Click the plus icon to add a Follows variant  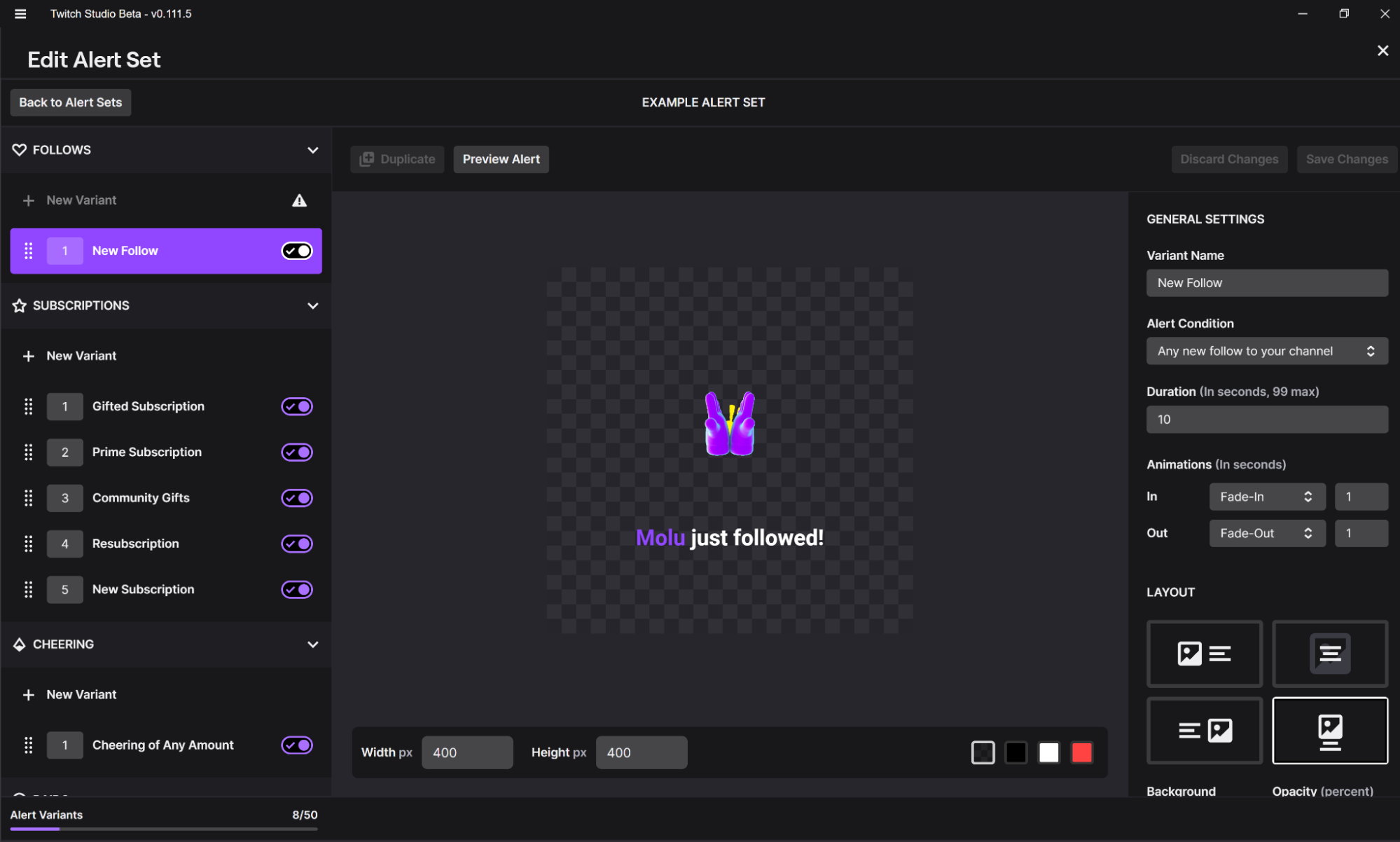click(29, 200)
